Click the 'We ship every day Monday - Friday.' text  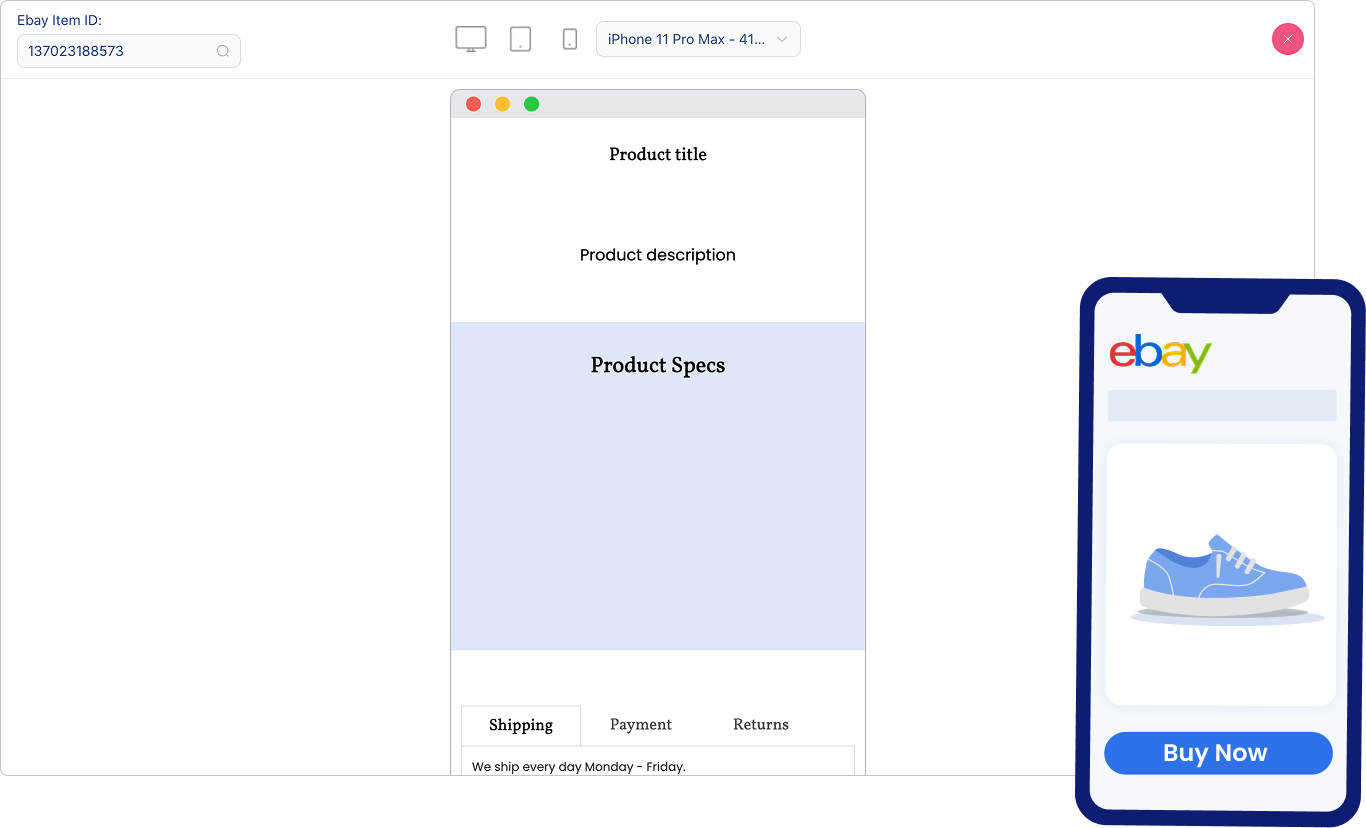point(579,767)
